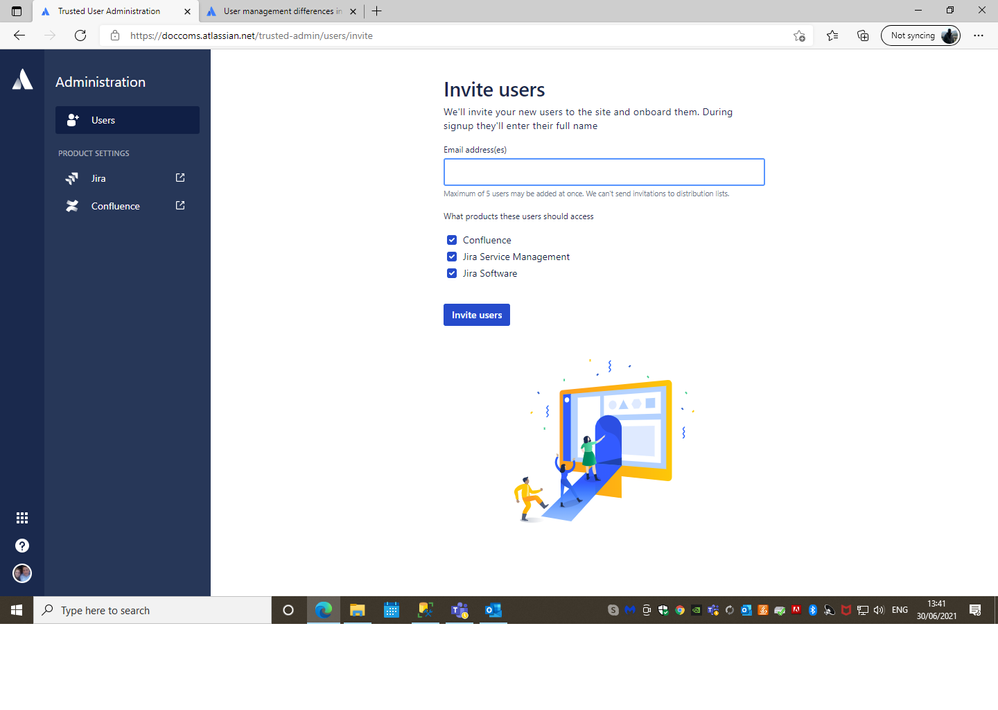
Task: Click the Chrome icon in system tray
Action: [x=680, y=610]
